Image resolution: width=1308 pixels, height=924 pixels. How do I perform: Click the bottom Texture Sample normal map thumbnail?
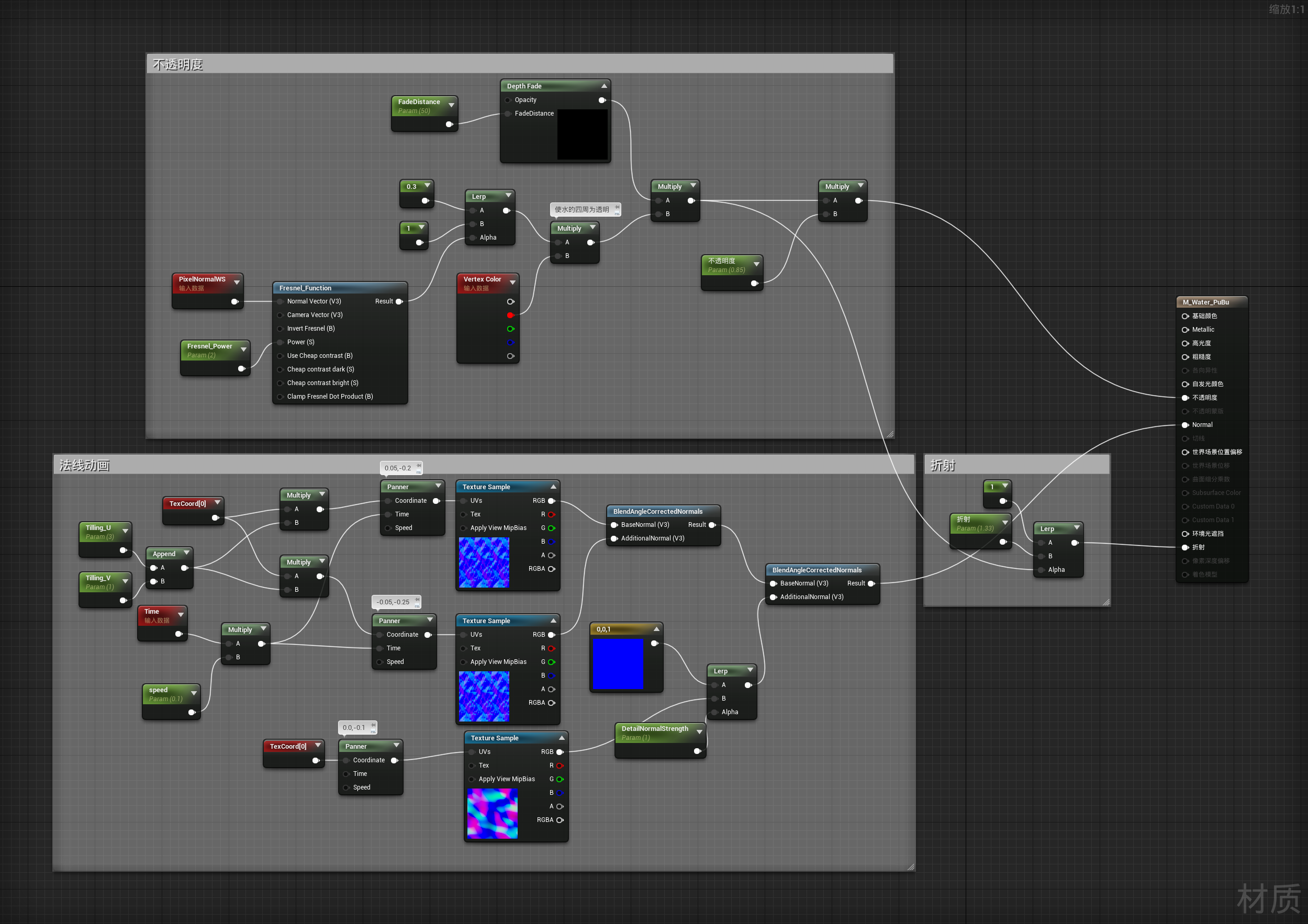click(x=492, y=814)
